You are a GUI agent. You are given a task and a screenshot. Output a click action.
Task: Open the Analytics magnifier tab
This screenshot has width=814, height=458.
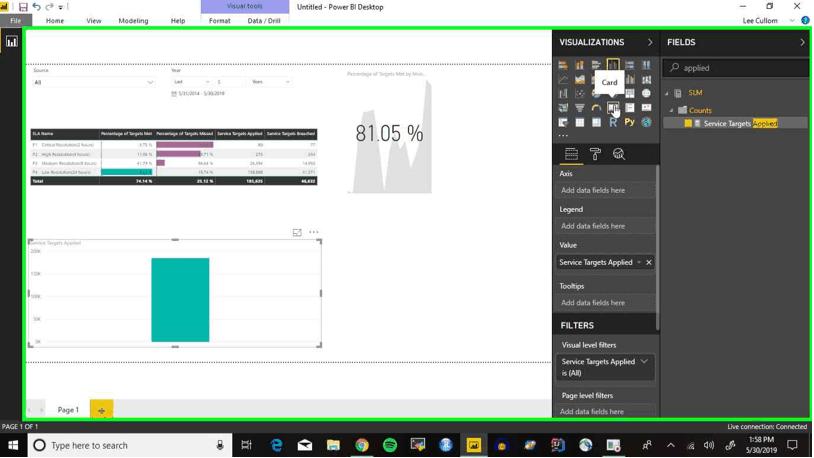(618, 154)
